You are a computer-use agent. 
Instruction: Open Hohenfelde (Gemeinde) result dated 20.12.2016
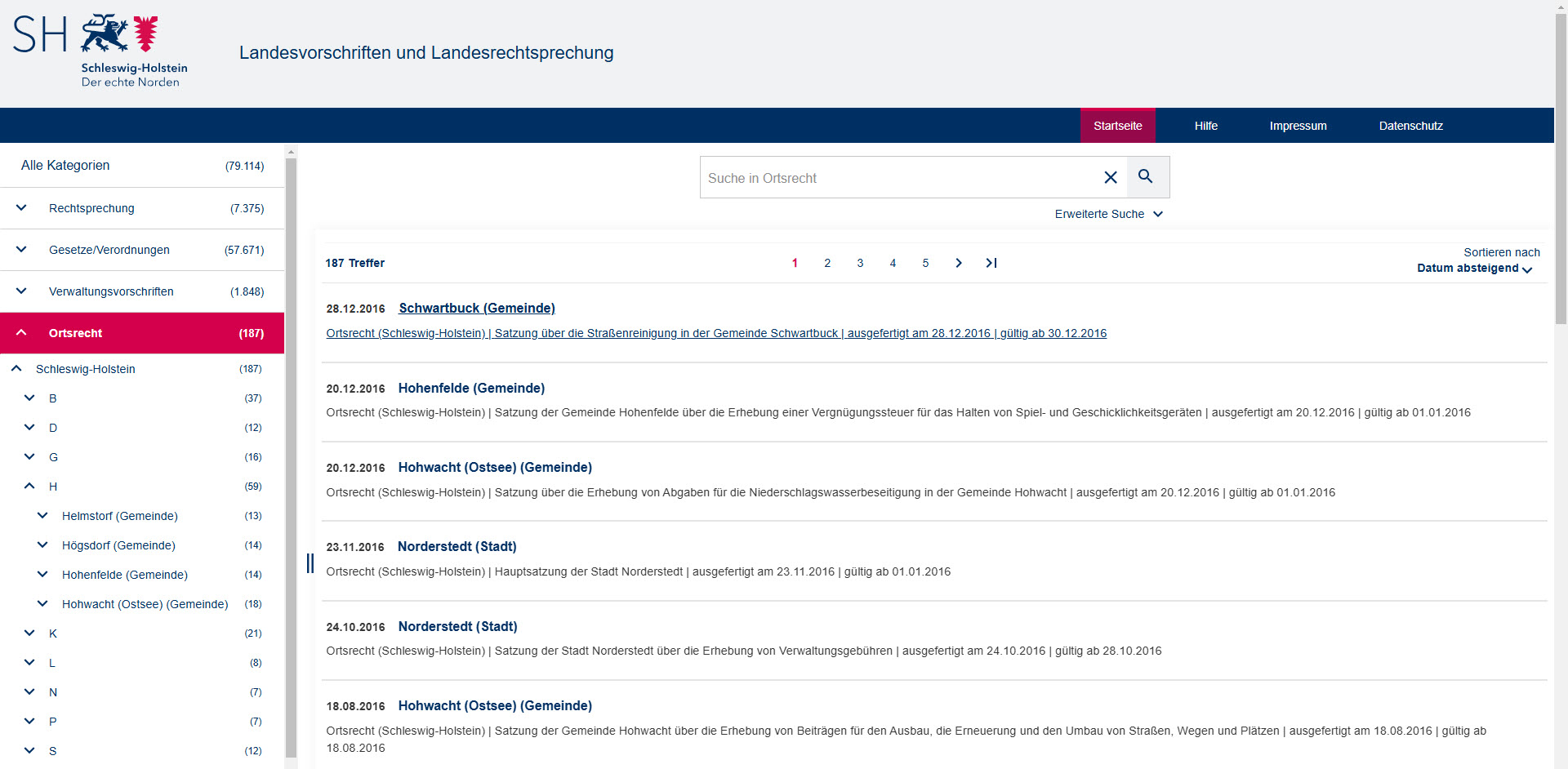click(471, 388)
